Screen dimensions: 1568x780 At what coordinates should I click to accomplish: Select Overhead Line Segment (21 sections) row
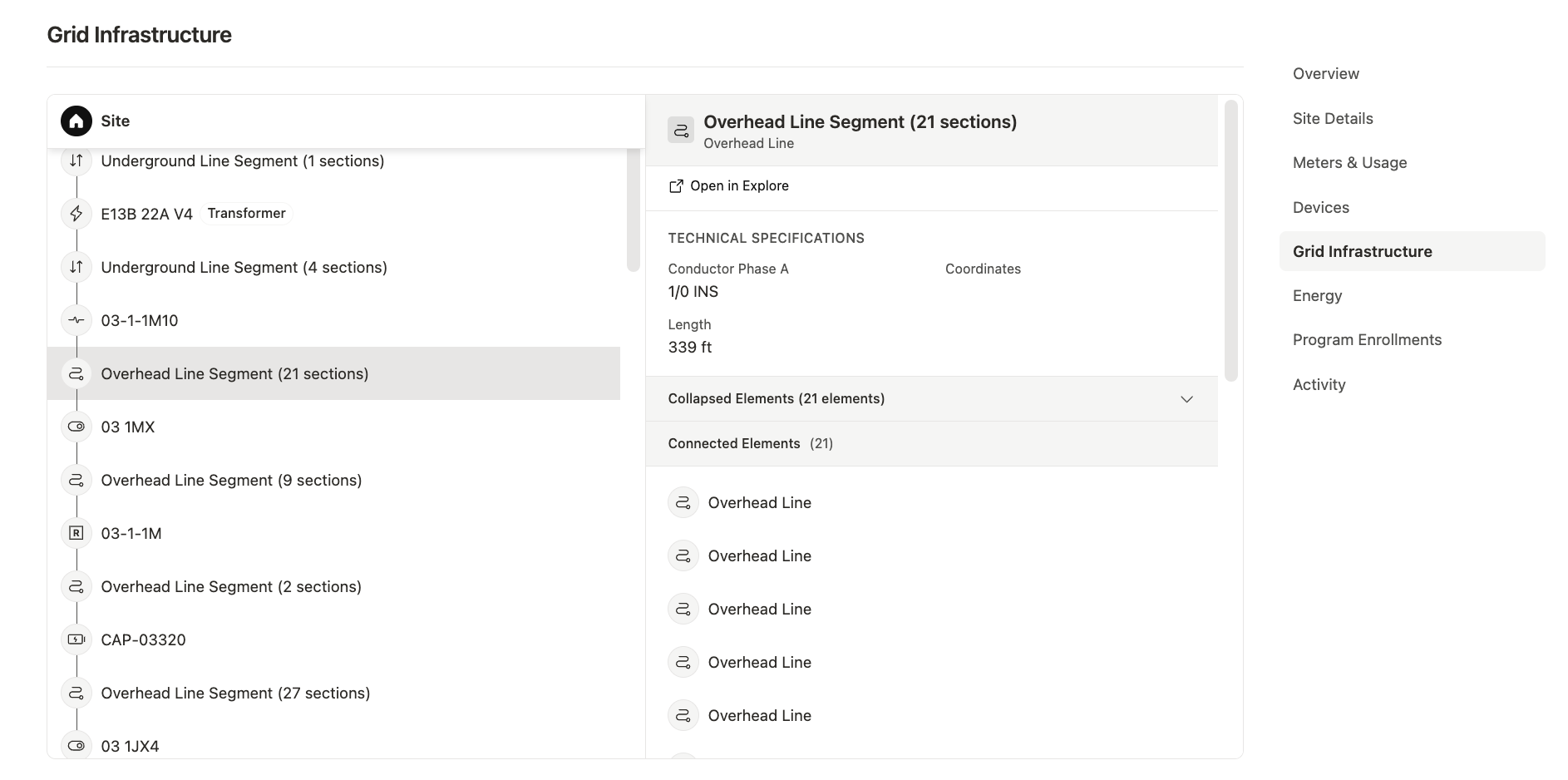[333, 373]
